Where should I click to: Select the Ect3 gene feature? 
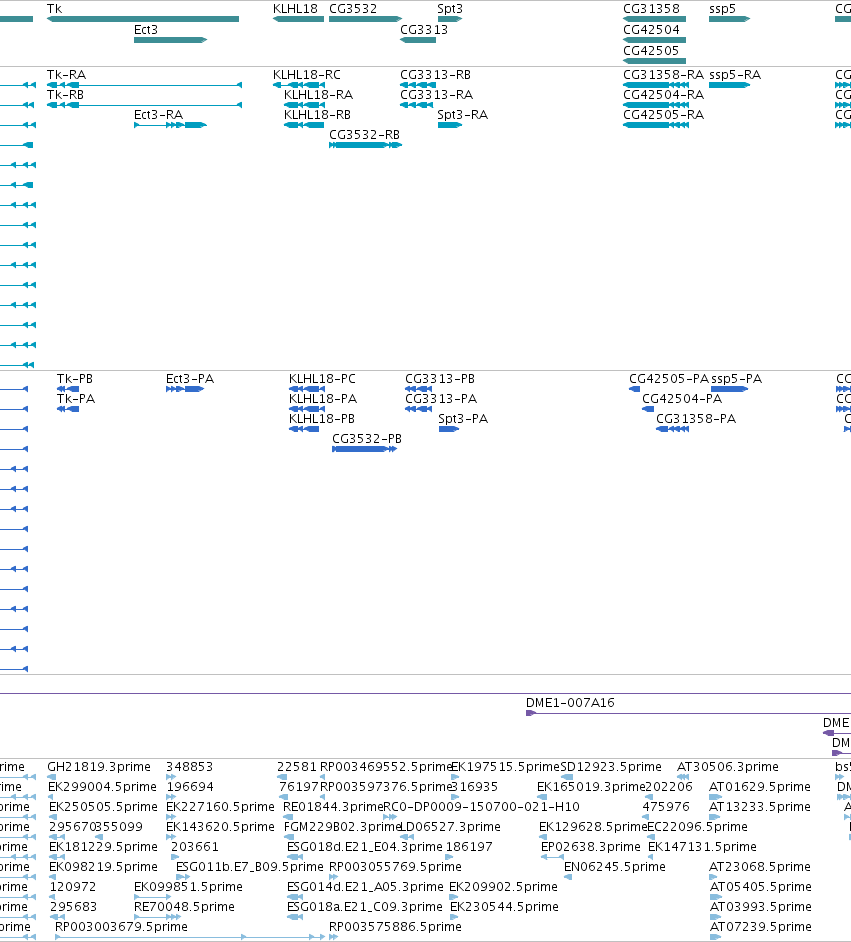pos(171,40)
